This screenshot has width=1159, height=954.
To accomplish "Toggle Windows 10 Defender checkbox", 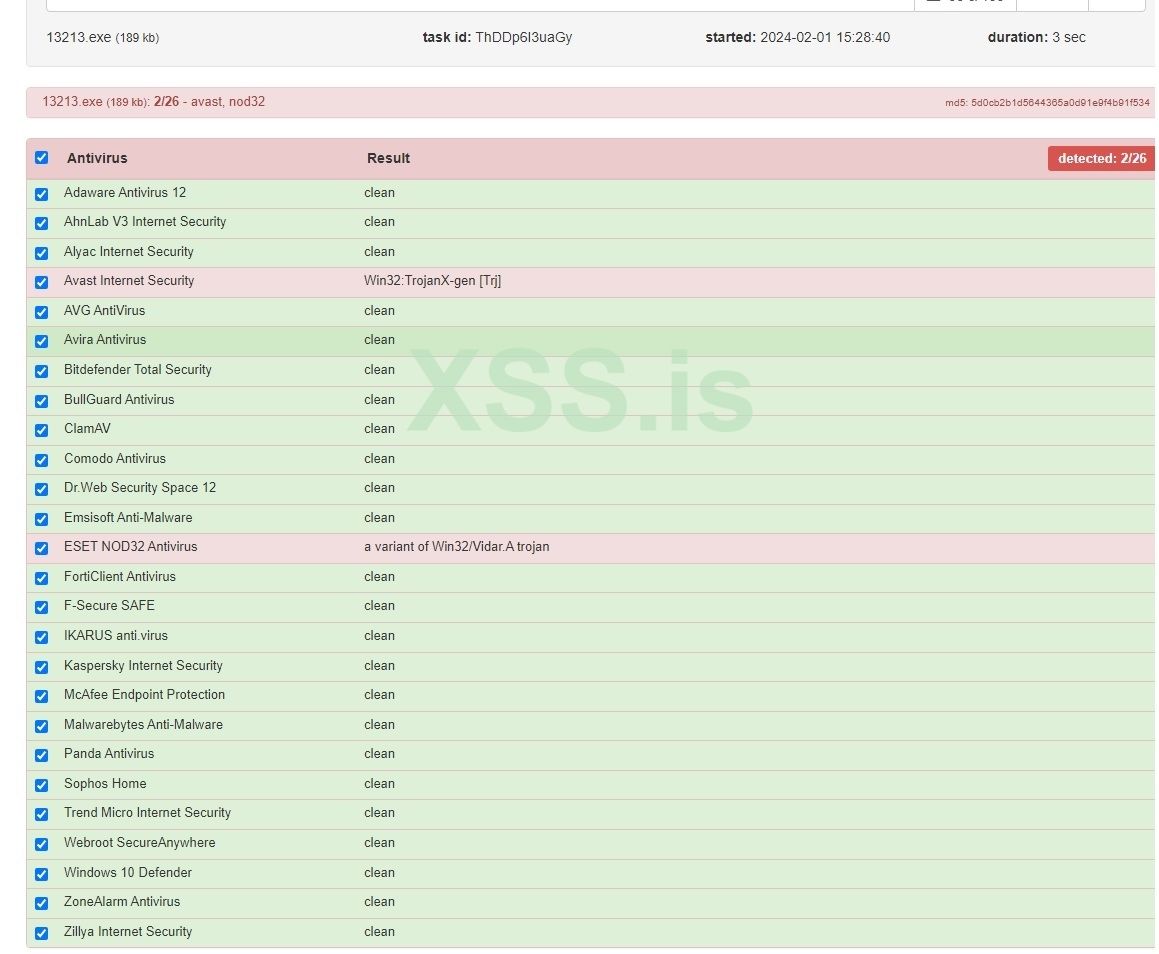I will [41, 874].
